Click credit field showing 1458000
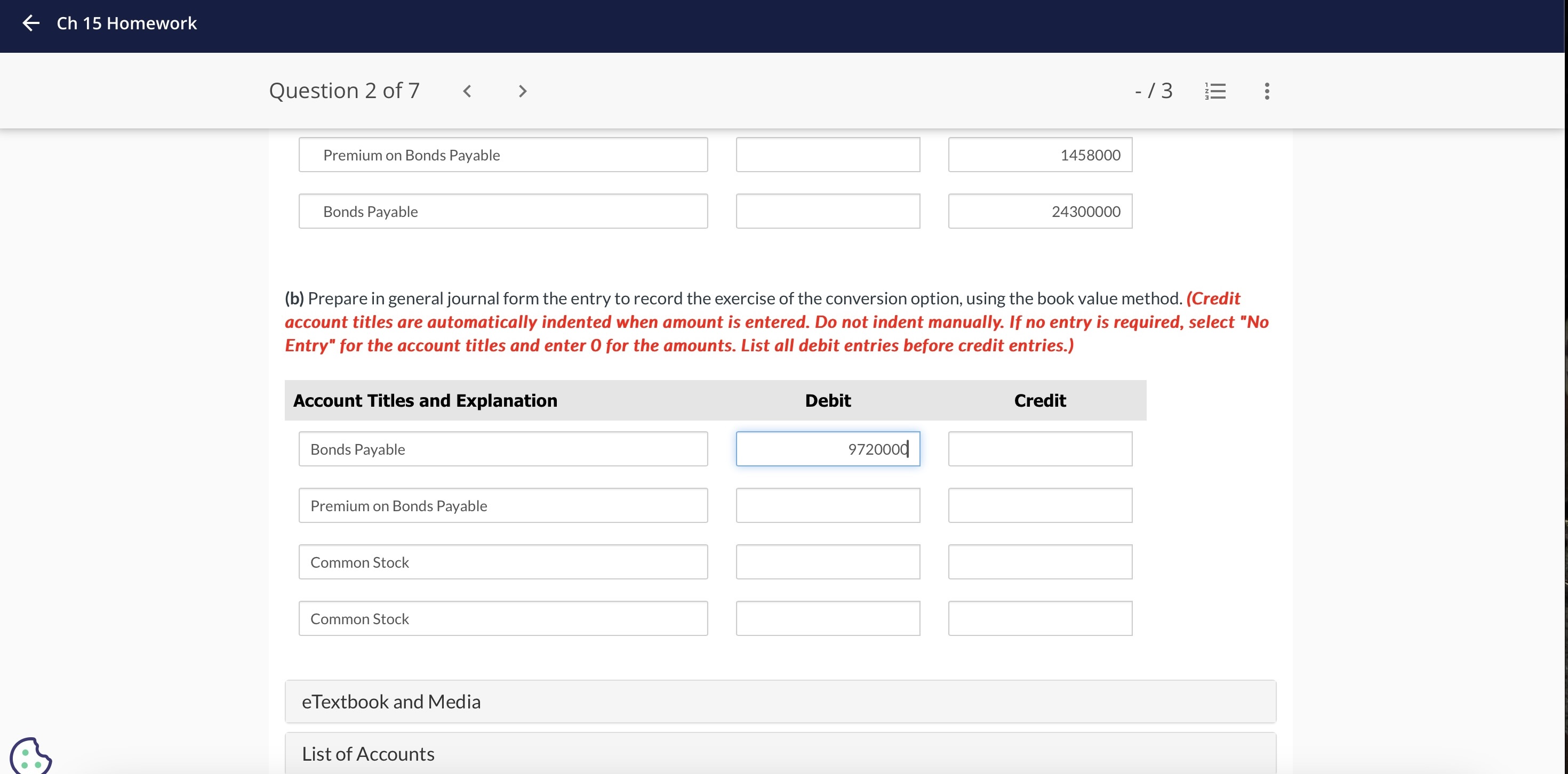This screenshot has width=1568, height=774. click(x=1039, y=155)
